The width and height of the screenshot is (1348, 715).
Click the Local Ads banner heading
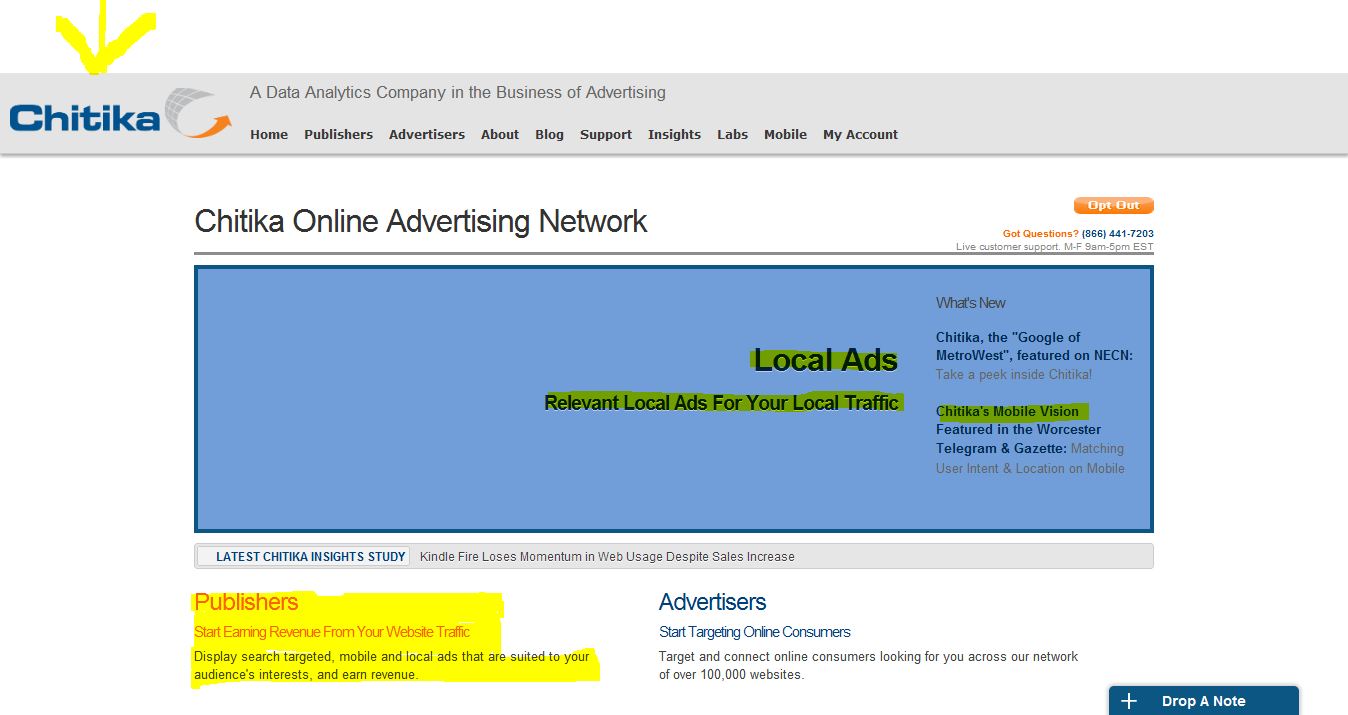pos(825,360)
